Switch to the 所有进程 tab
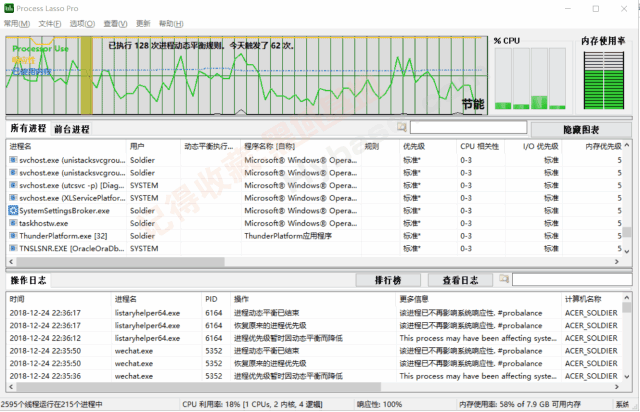The height and width of the screenshot is (412, 640). coord(28,128)
